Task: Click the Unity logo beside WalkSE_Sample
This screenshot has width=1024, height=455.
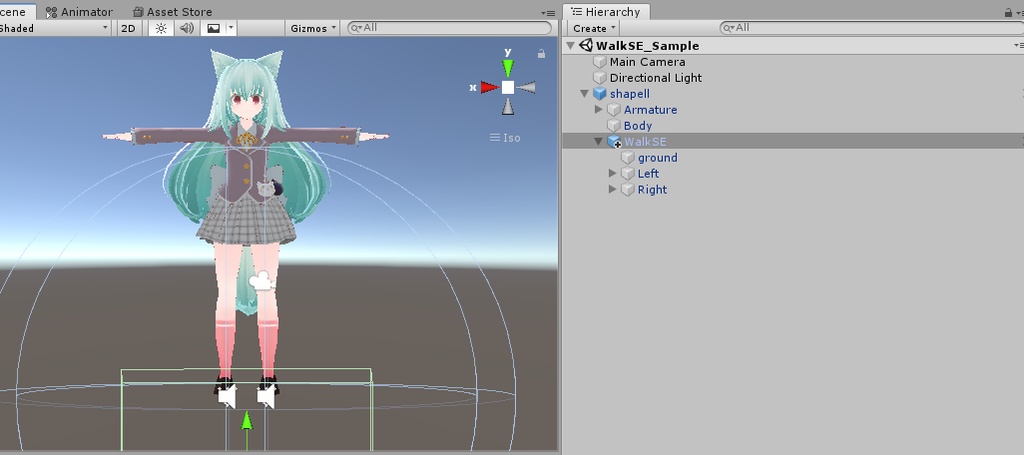Action: click(586, 45)
